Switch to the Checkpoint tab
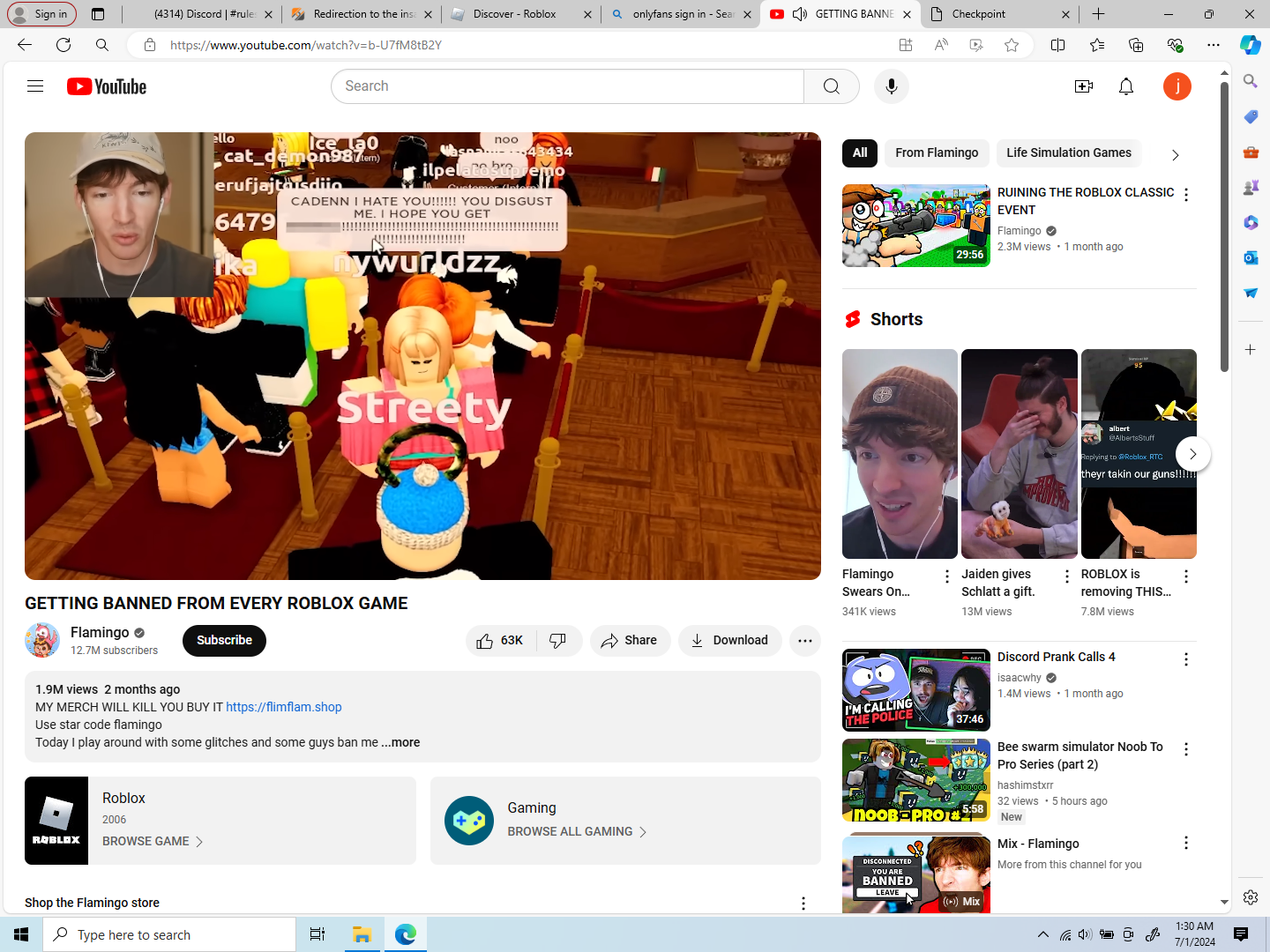This screenshot has width=1270, height=952. tap(1000, 14)
